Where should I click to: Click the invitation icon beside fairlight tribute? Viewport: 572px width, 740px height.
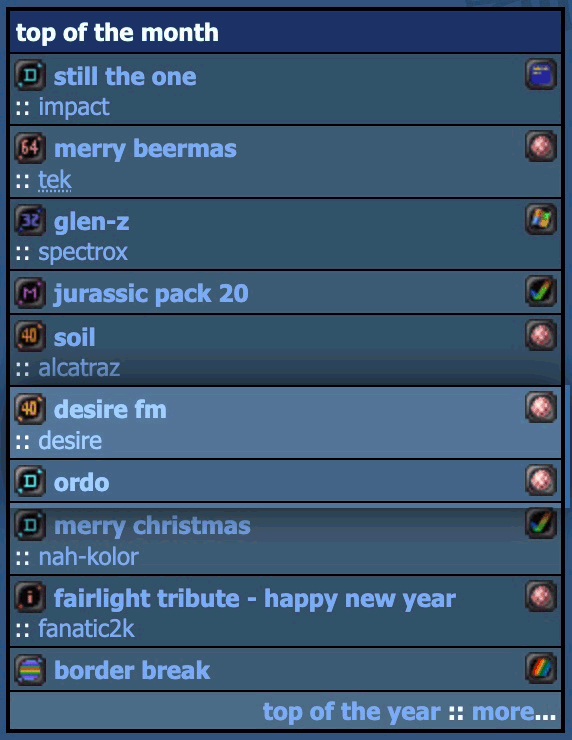(30, 597)
